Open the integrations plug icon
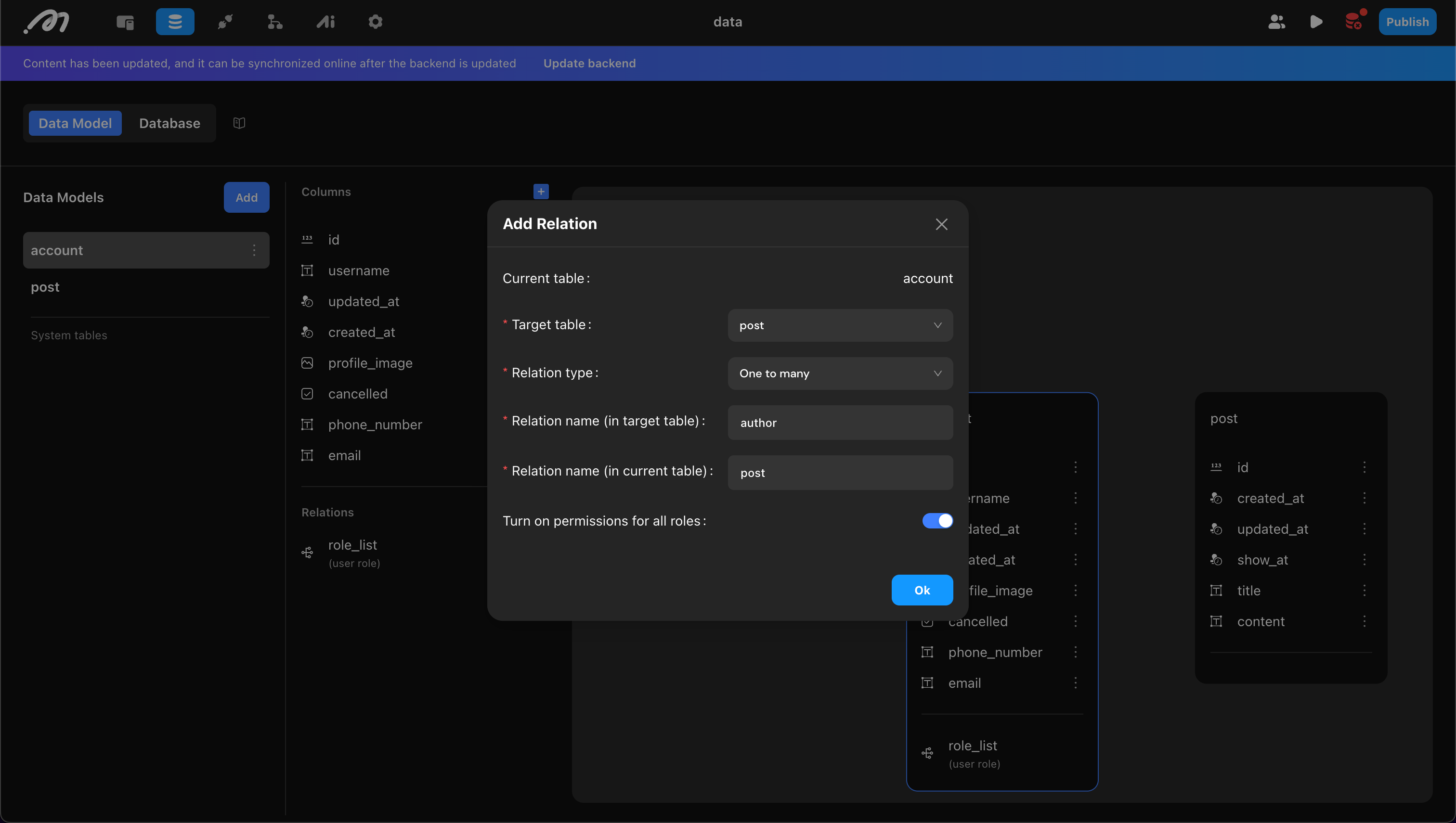Viewport: 1456px width, 823px height. (225, 22)
